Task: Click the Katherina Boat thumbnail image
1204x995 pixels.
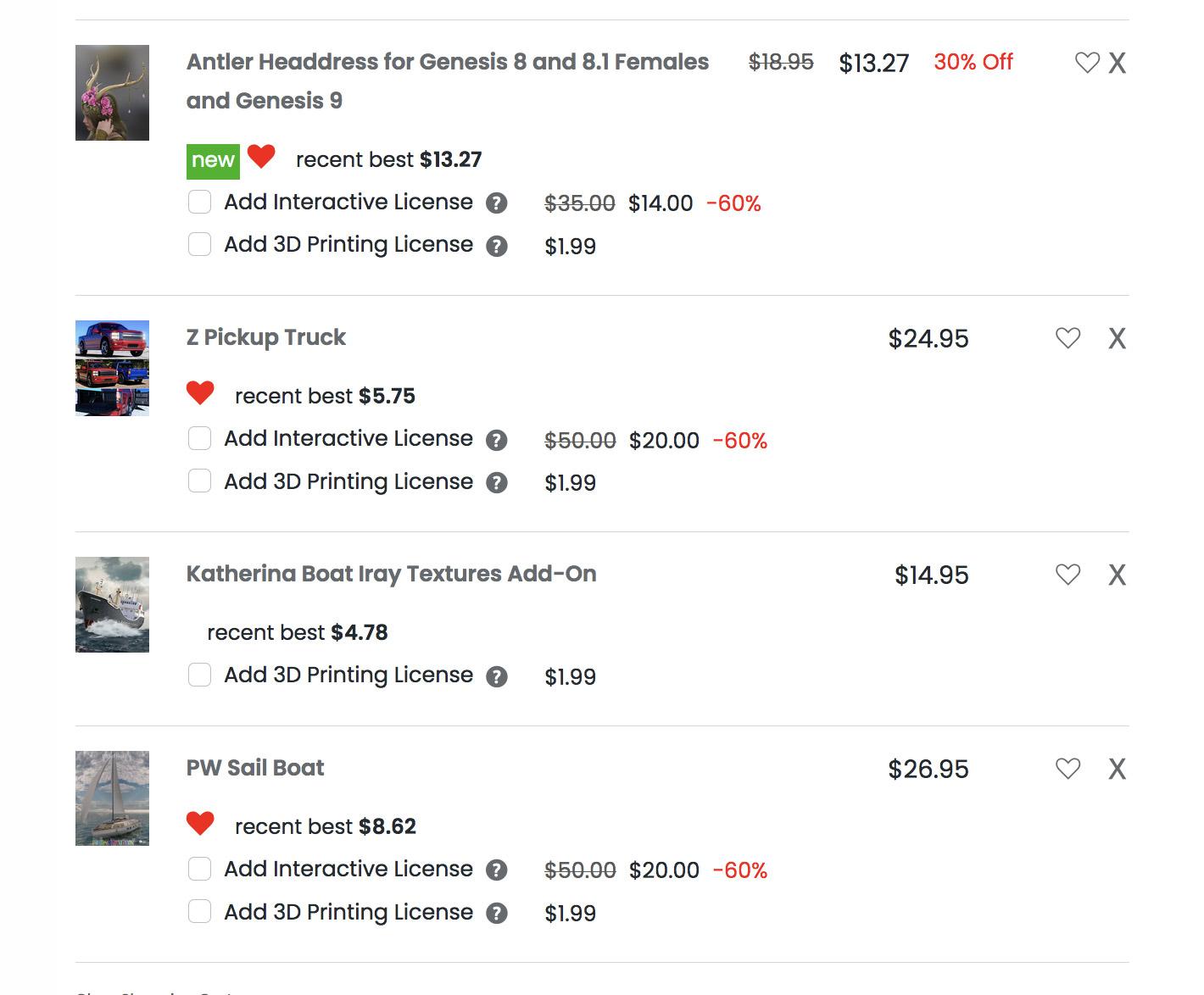Action: coord(112,604)
